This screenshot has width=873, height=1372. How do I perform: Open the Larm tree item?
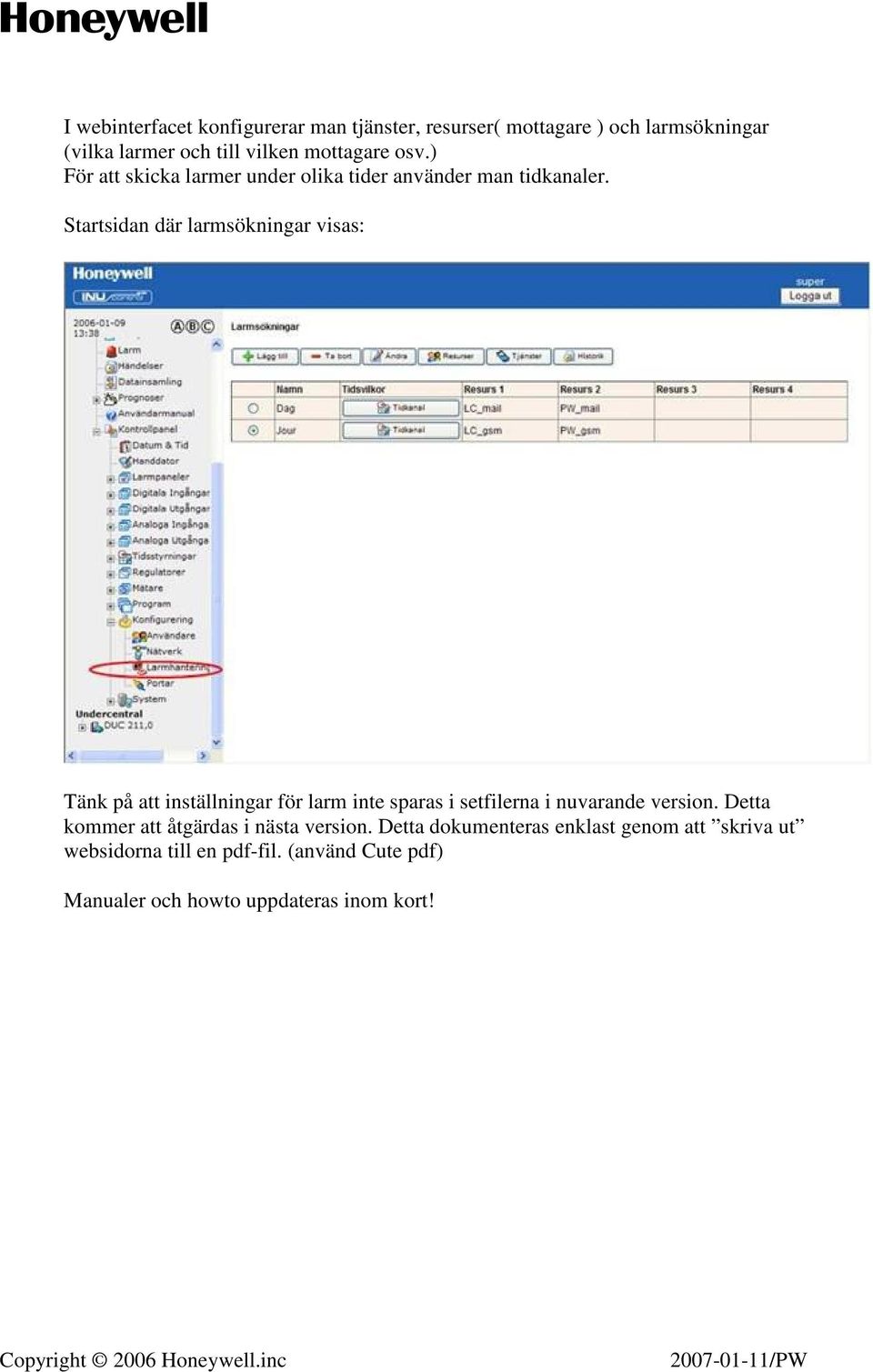(x=124, y=350)
